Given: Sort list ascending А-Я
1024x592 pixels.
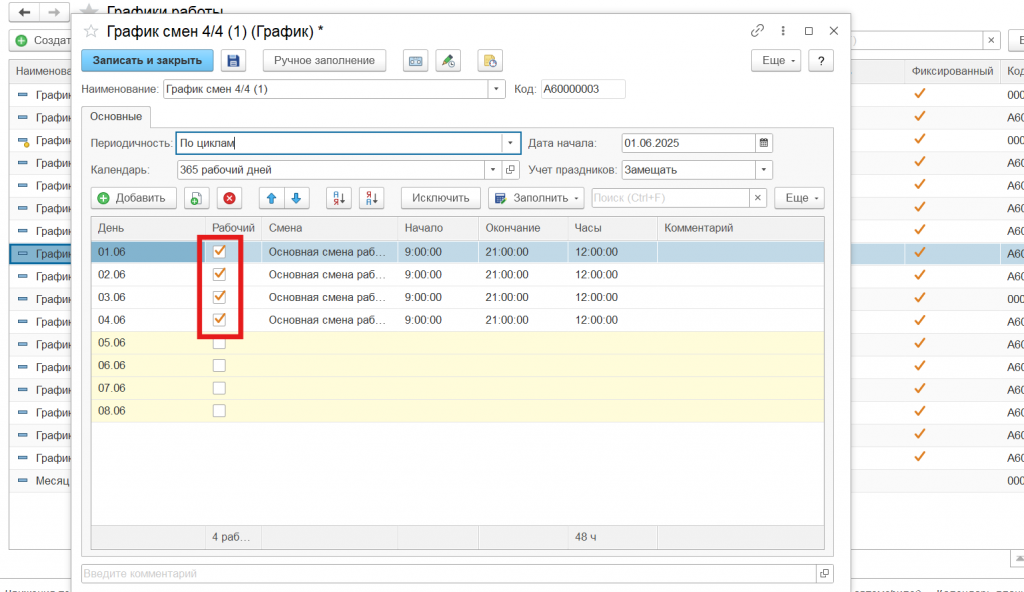Looking at the screenshot, I should point(340,198).
